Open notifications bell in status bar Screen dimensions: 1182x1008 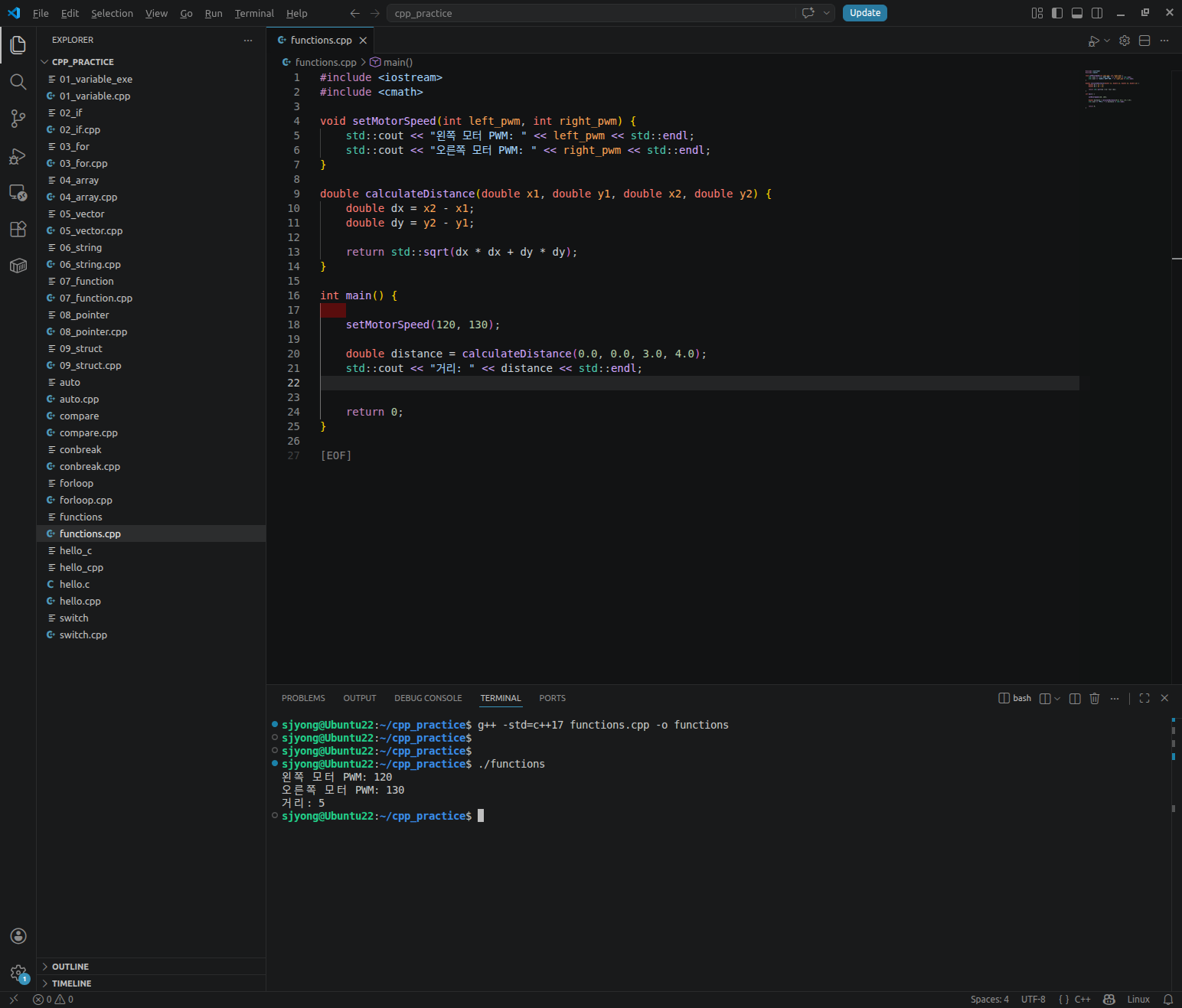point(1168,1000)
